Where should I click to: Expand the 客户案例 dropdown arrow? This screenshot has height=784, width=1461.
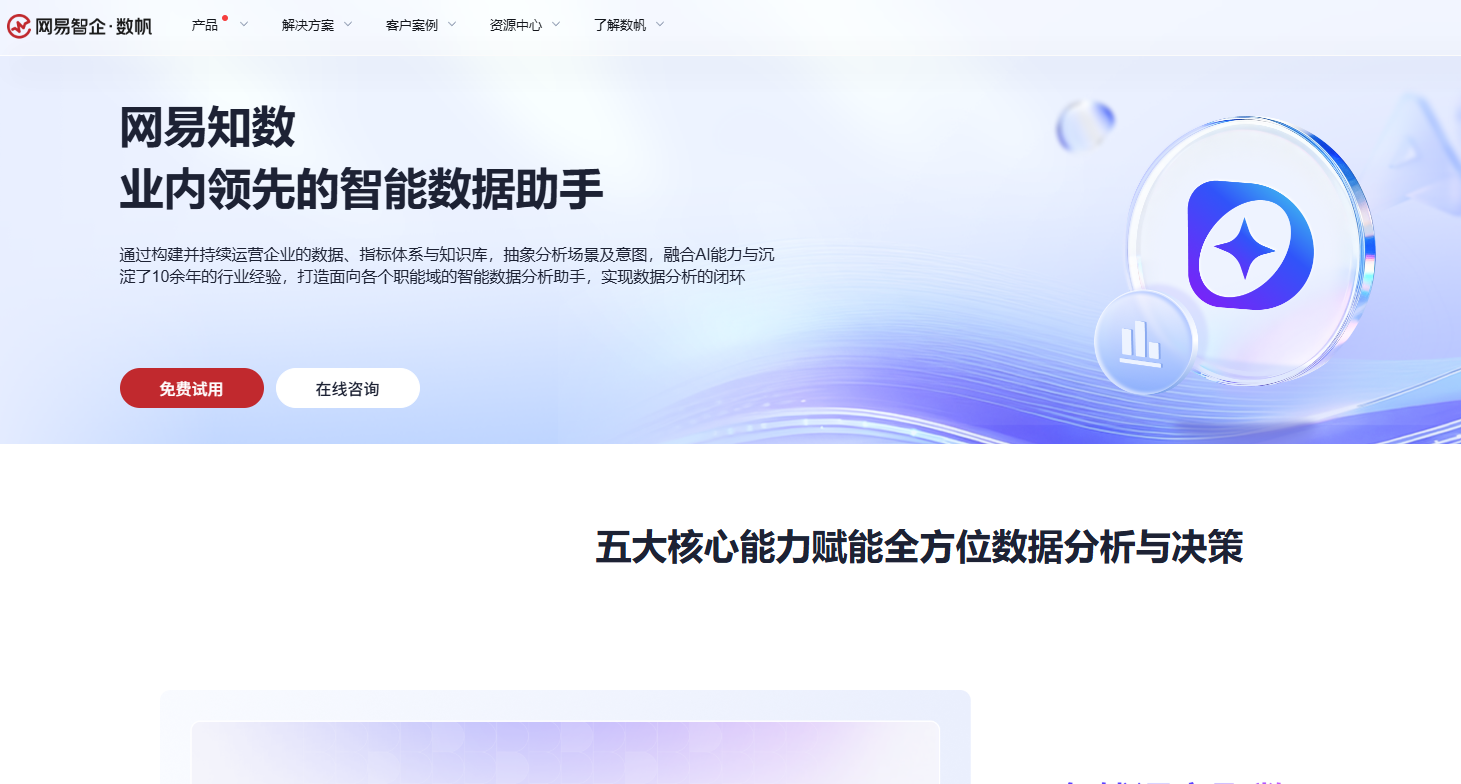(451, 25)
